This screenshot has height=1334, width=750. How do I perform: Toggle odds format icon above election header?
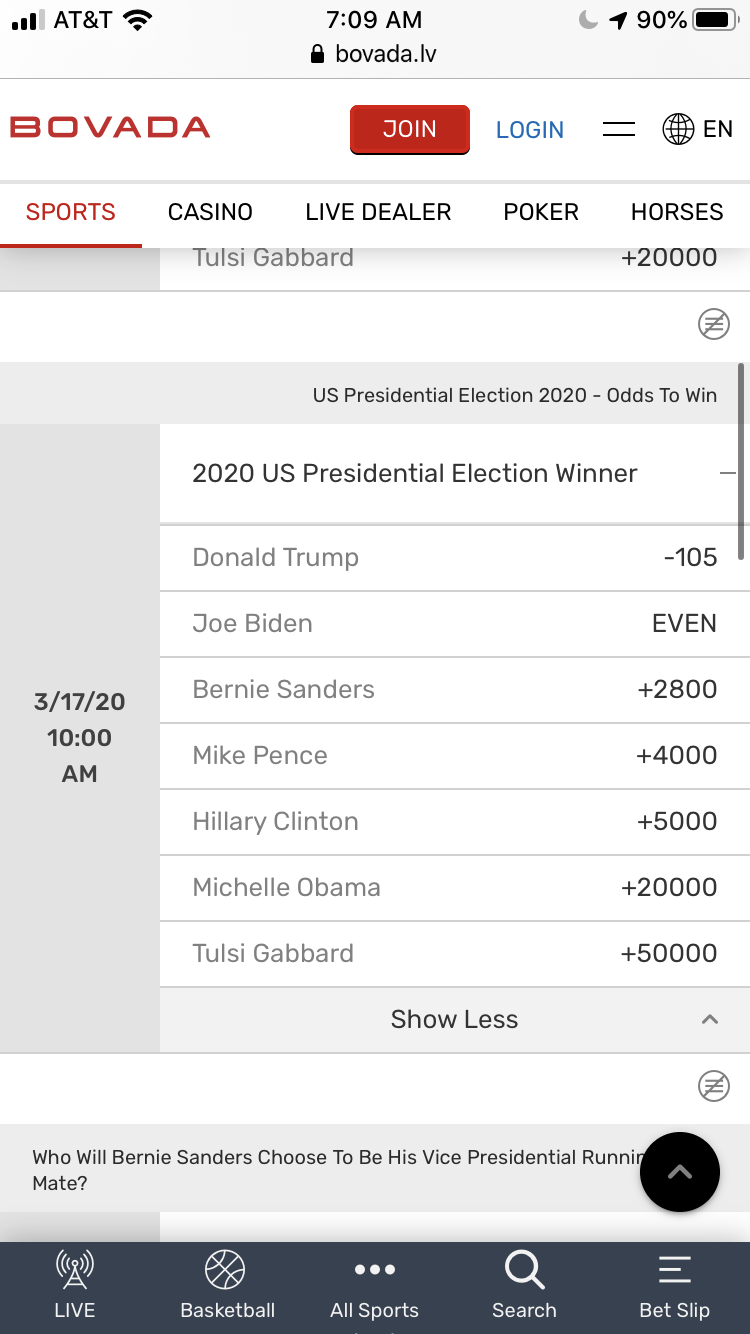713,324
